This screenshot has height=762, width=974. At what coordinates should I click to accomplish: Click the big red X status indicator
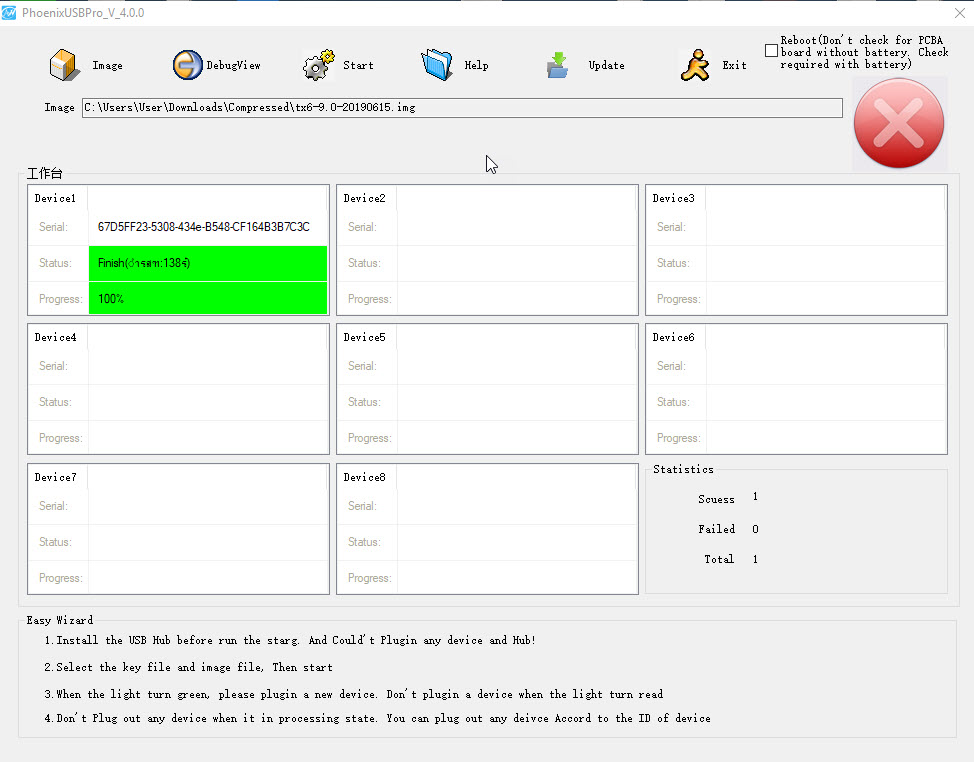click(899, 123)
